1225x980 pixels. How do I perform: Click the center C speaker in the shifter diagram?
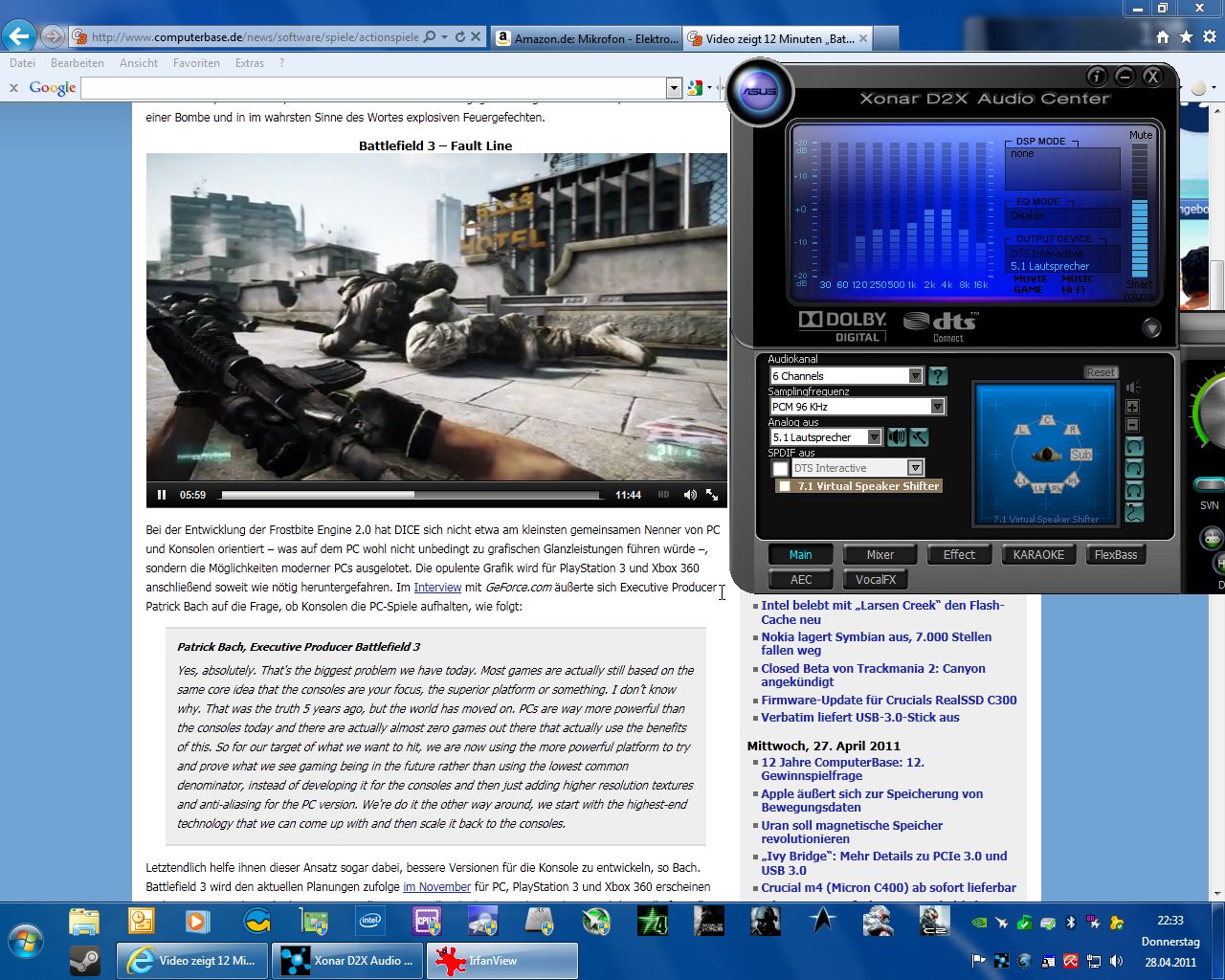pyautogui.click(x=1047, y=421)
